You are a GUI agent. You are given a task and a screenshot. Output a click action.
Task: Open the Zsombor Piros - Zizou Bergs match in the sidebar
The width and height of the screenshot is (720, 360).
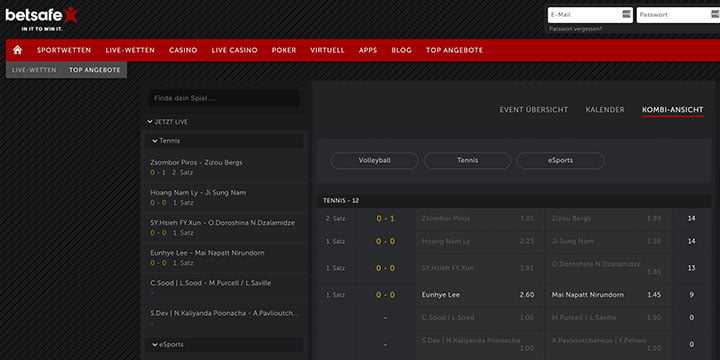[224, 168]
